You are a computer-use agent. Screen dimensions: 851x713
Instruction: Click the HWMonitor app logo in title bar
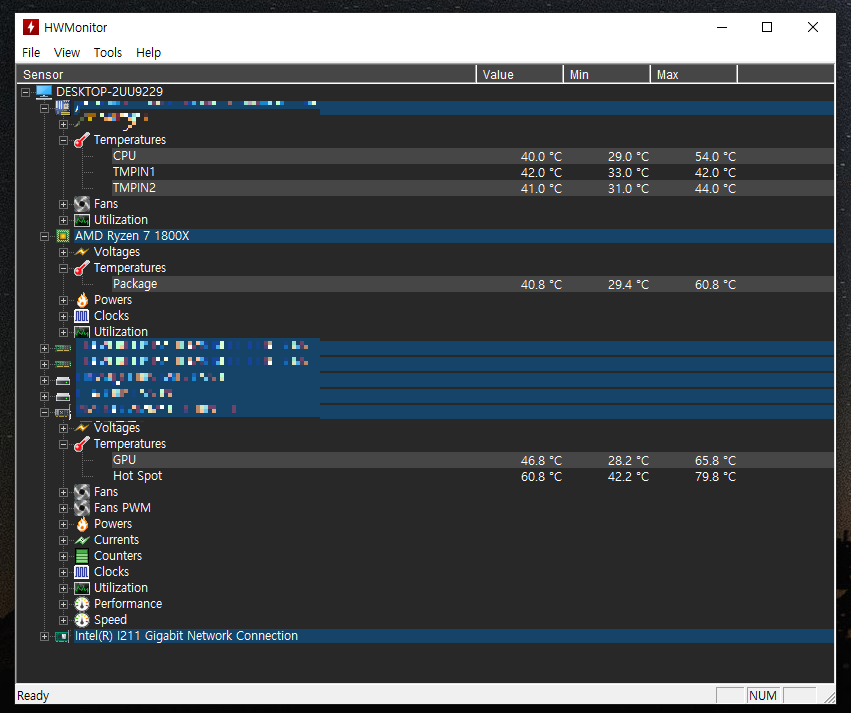pos(30,27)
